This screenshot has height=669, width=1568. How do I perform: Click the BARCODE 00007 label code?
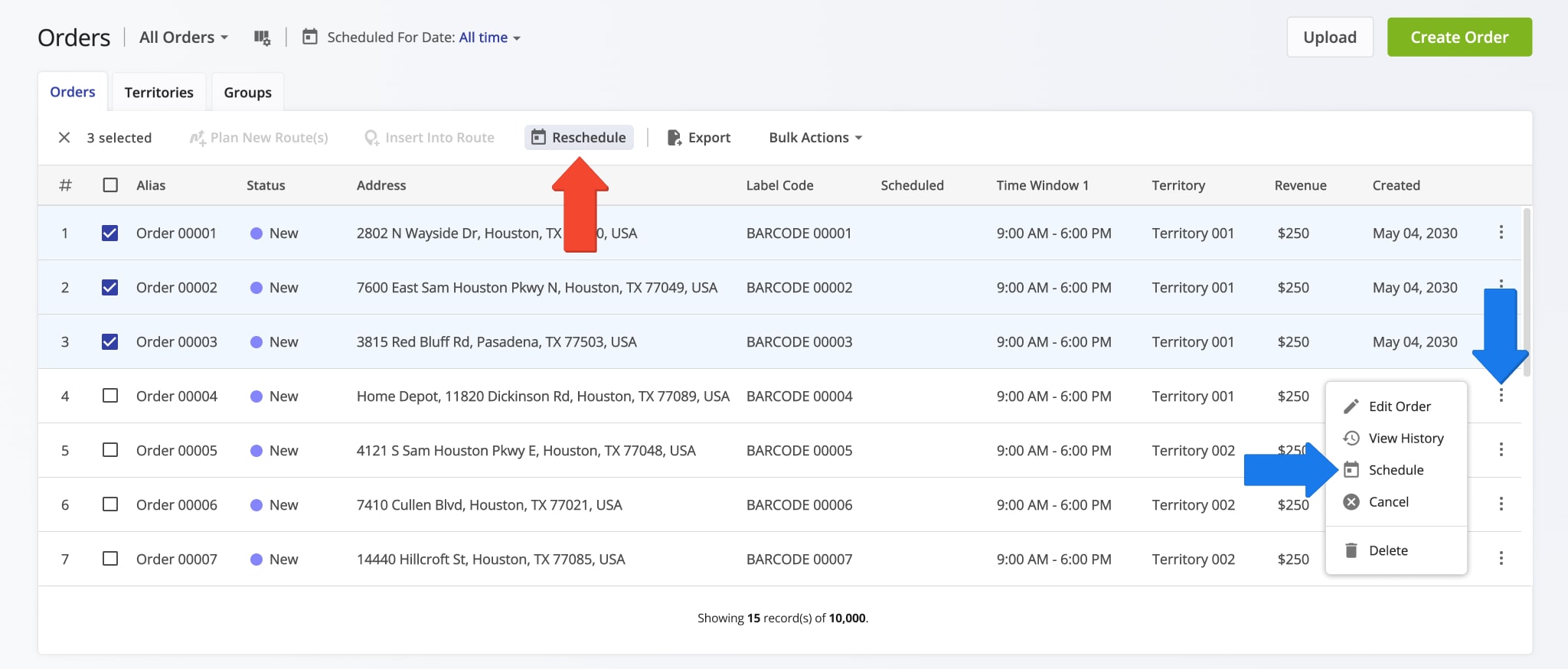[799, 560]
